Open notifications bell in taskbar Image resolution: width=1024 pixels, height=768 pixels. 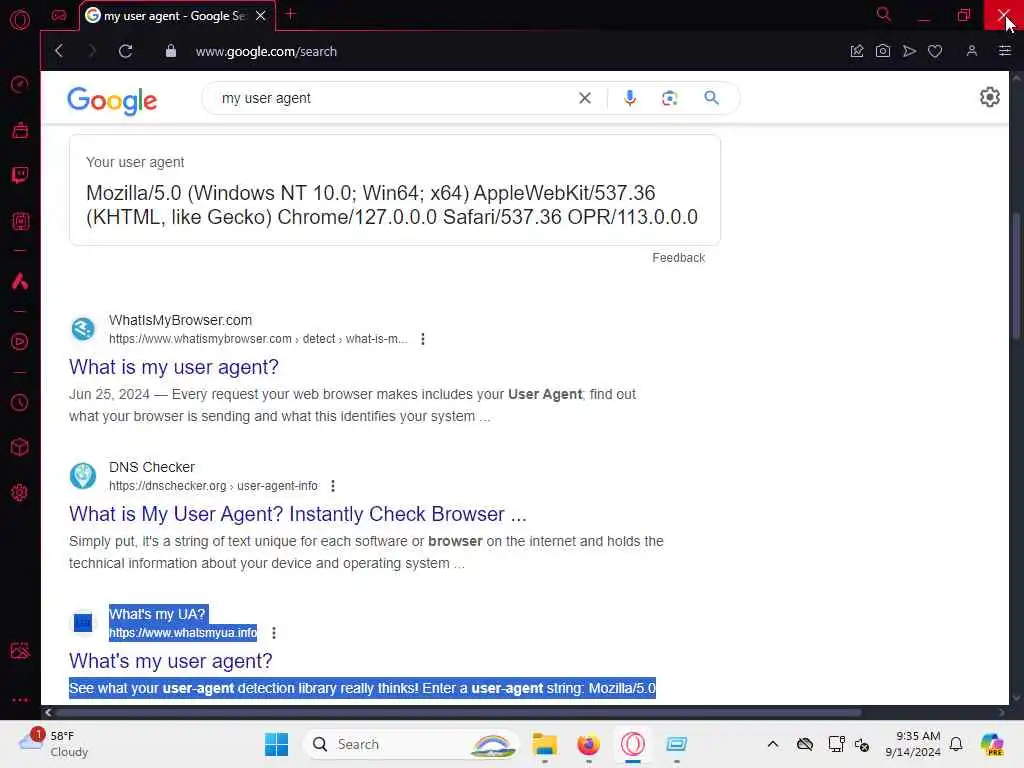[956, 744]
